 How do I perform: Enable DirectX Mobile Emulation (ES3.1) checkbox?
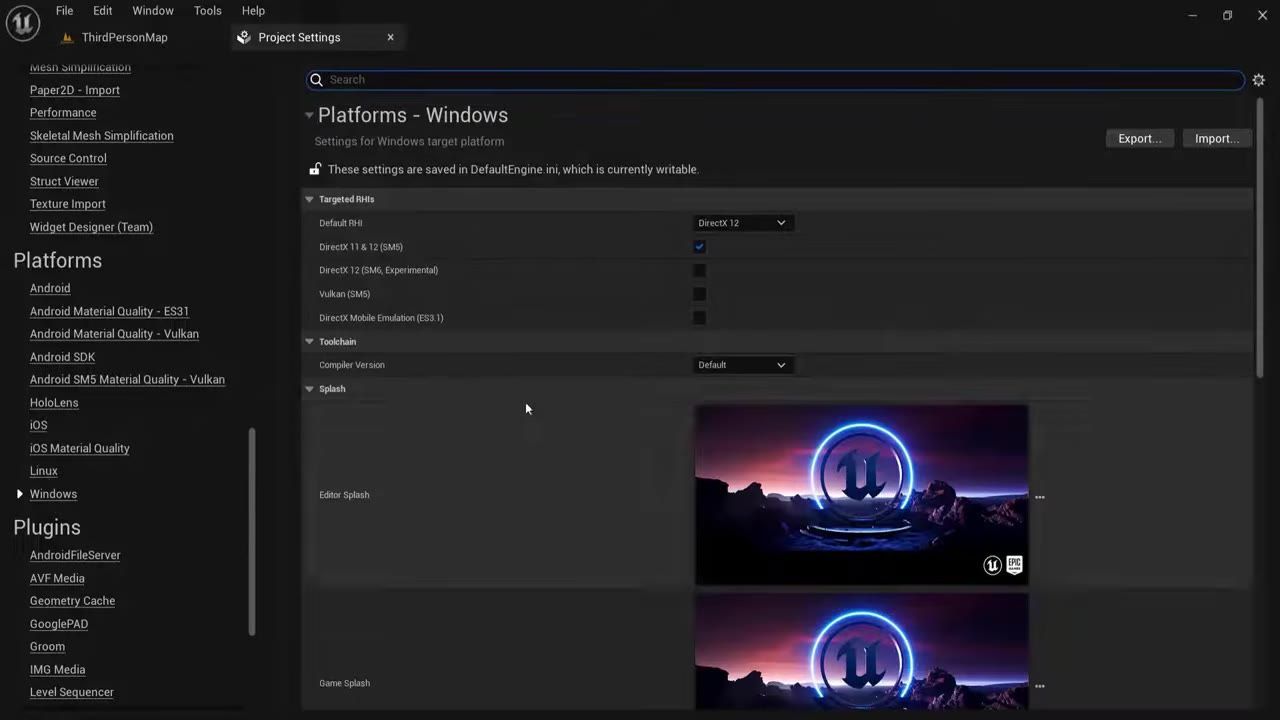[699, 318]
